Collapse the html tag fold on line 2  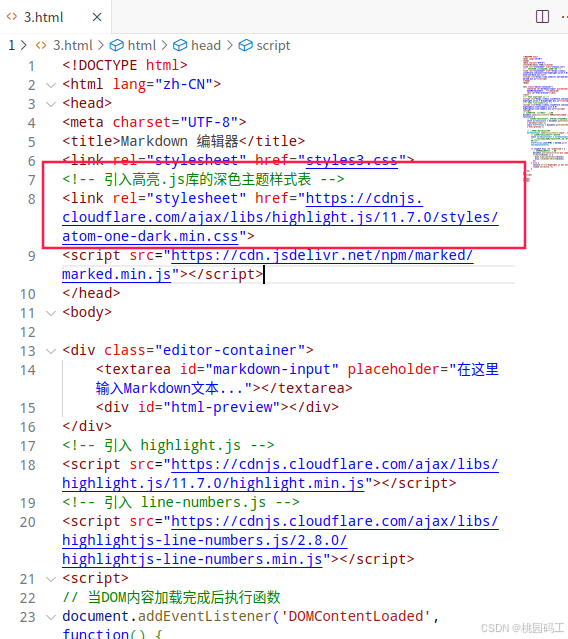click(x=51, y=85)
